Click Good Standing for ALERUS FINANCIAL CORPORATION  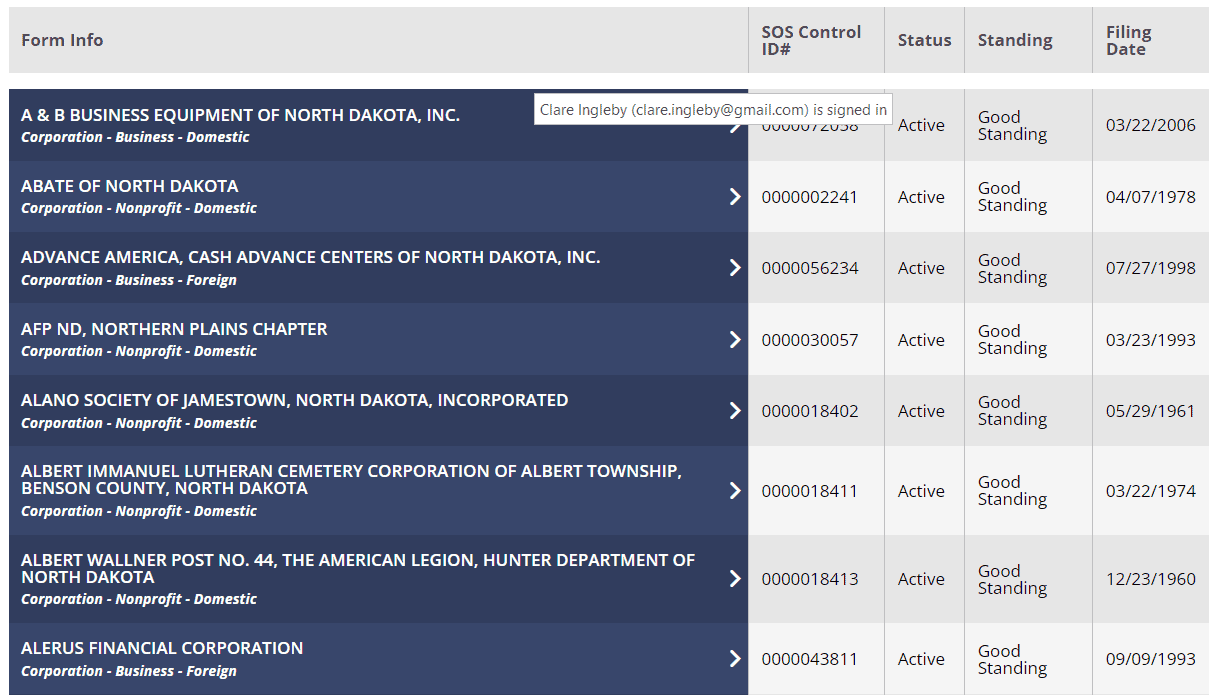[1012, 658]
